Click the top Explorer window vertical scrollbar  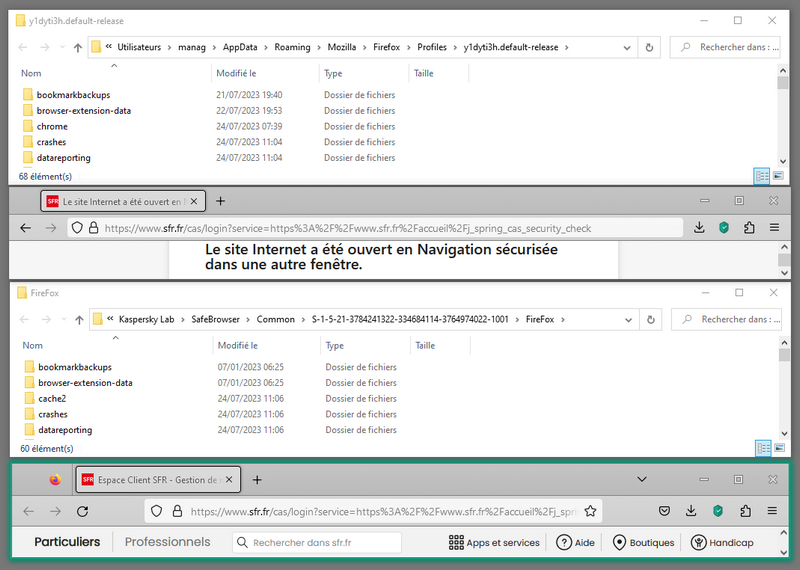click(x=783, y=115)
